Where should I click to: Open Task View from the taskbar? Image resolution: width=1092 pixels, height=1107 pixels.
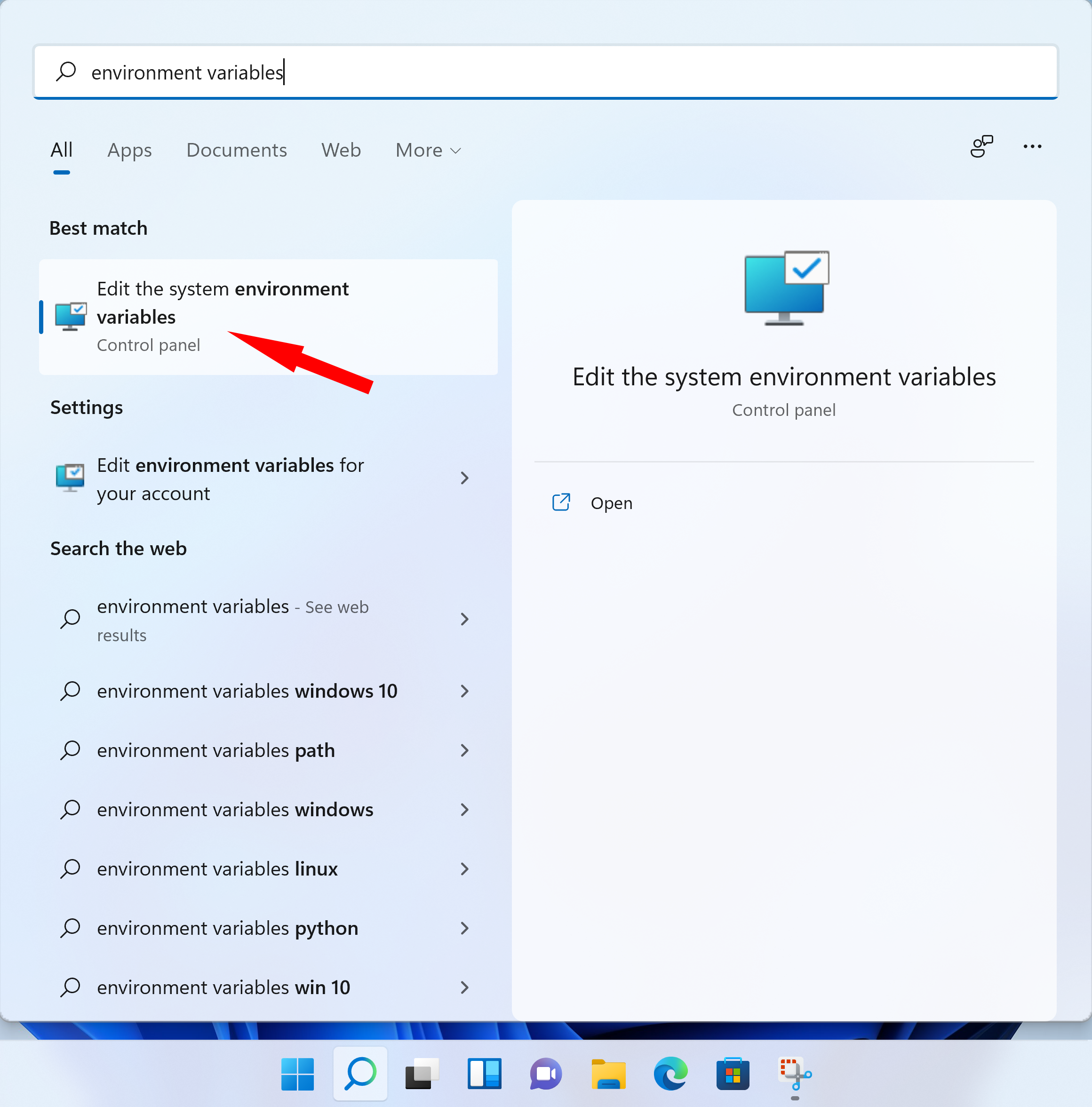[422, 1074]
